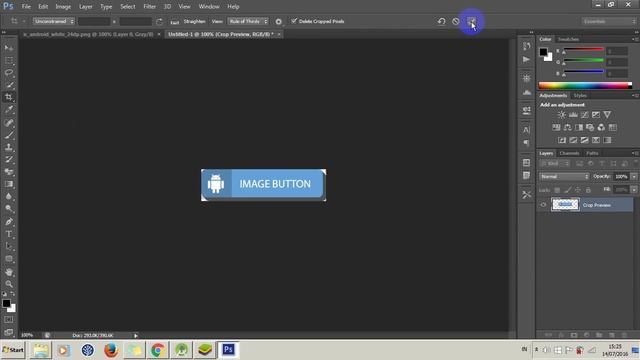Select the Gradient tool

[x=9, y=184]
